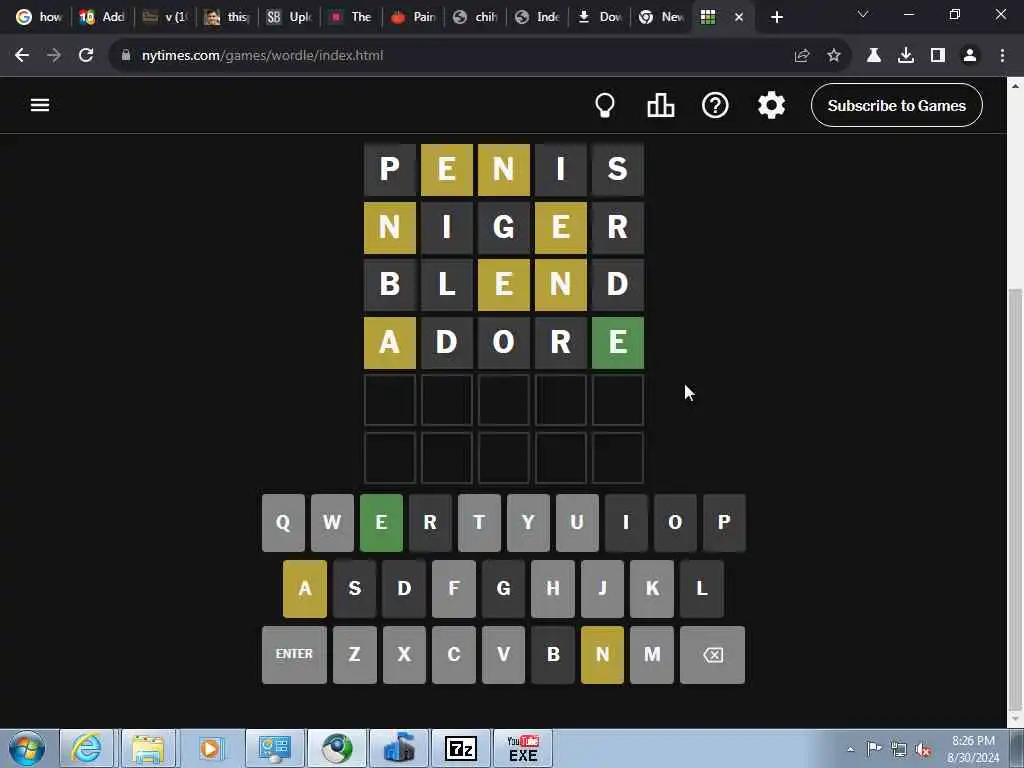
Task: Tap the U key on keyboard
Action: point(577,522)
